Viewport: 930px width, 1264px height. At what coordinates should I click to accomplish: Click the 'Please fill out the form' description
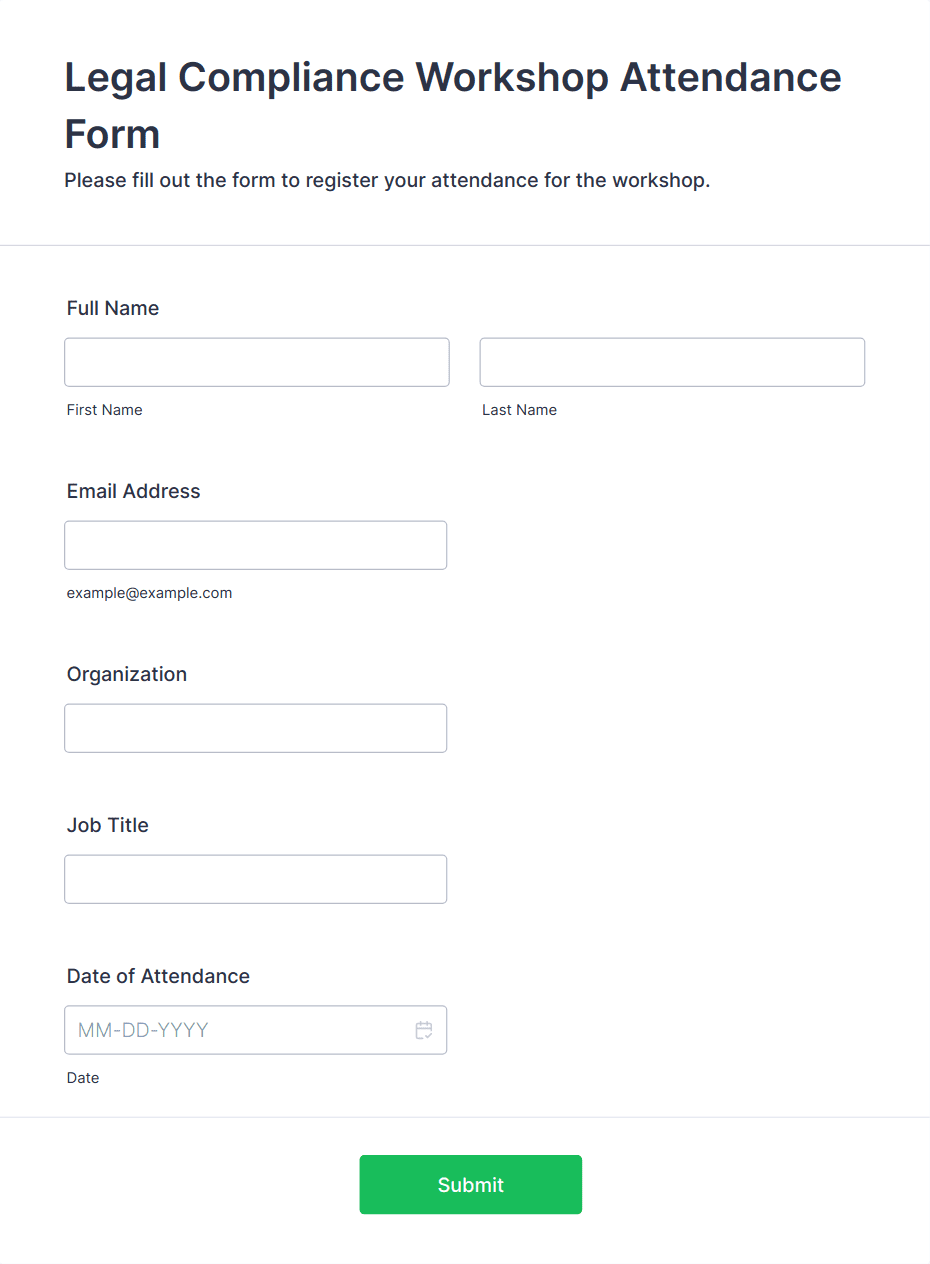387,181
